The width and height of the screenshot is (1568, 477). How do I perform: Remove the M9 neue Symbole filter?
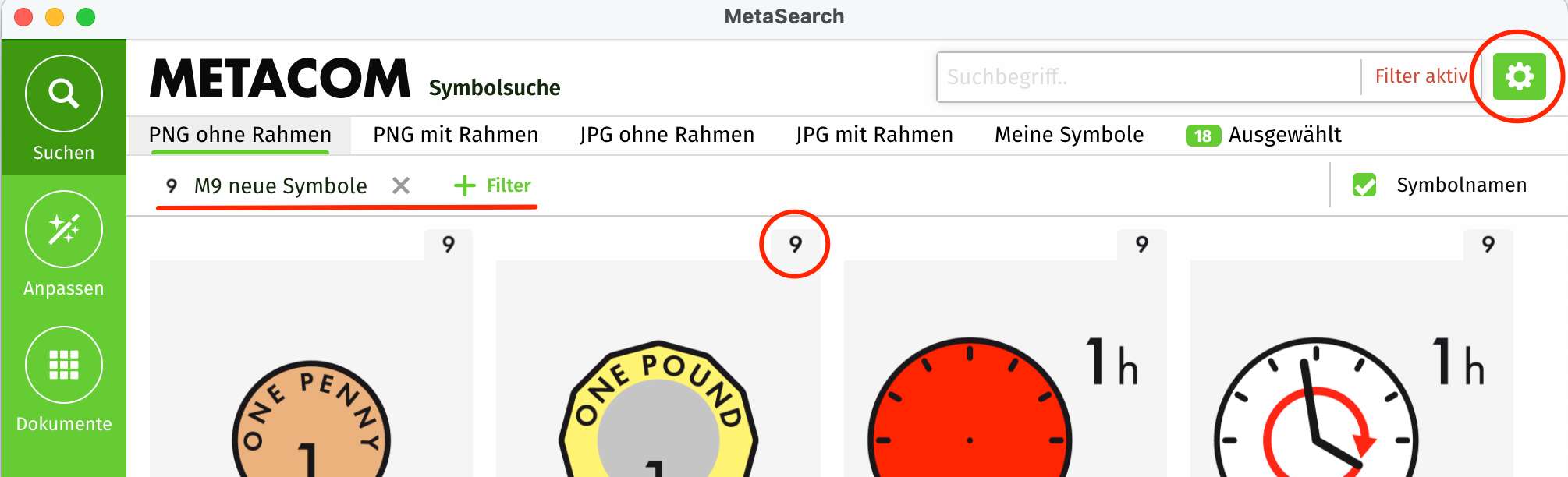(x=401, y=185)
